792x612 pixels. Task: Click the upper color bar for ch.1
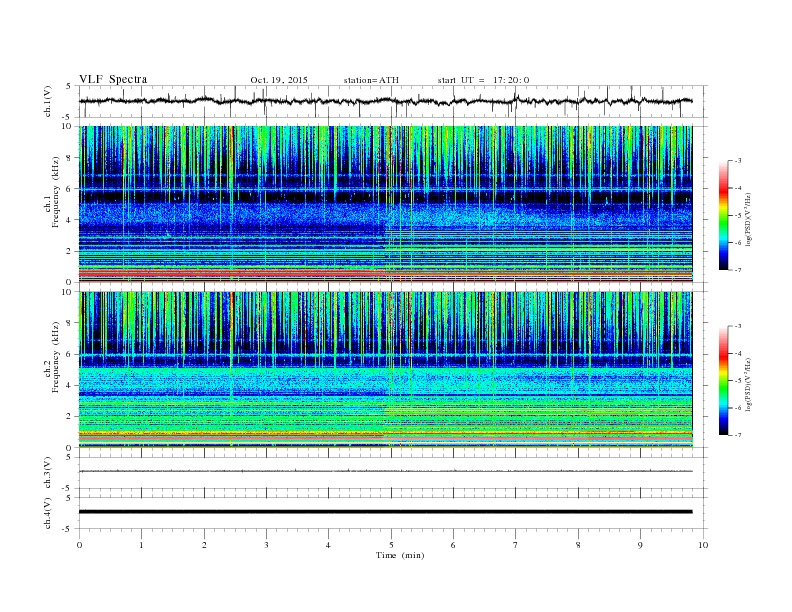point(723,215)
